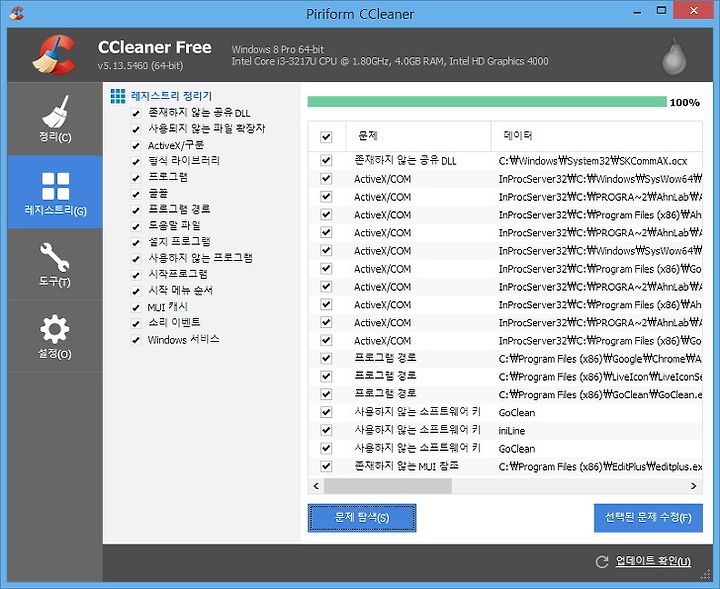Toggle 도움말 파일 checkbox
The width and height of the screenshot is (720, 589).
[x=136, y=226]
